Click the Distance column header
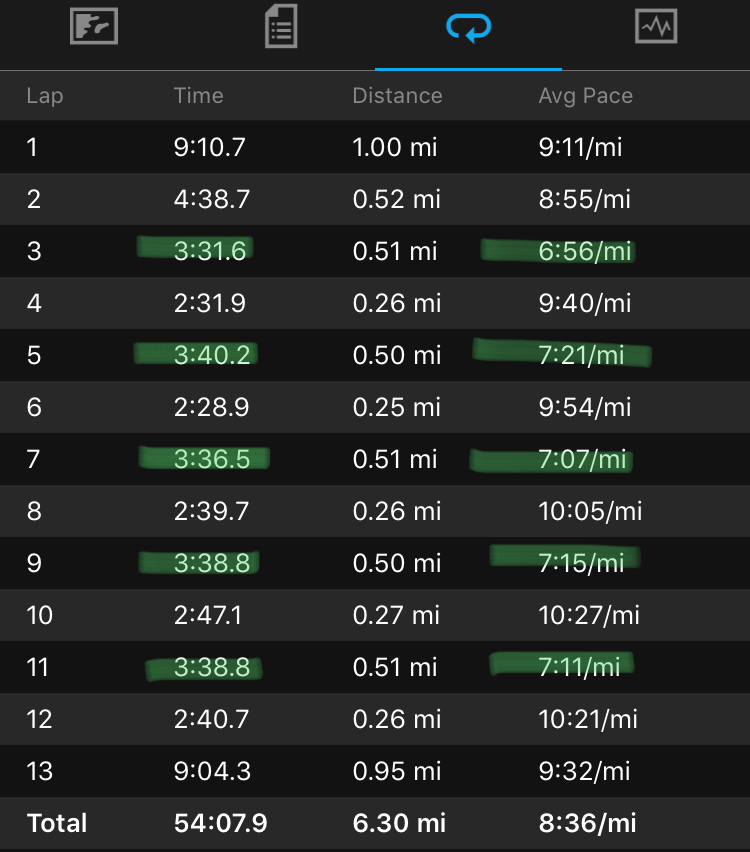 point(397,96)
